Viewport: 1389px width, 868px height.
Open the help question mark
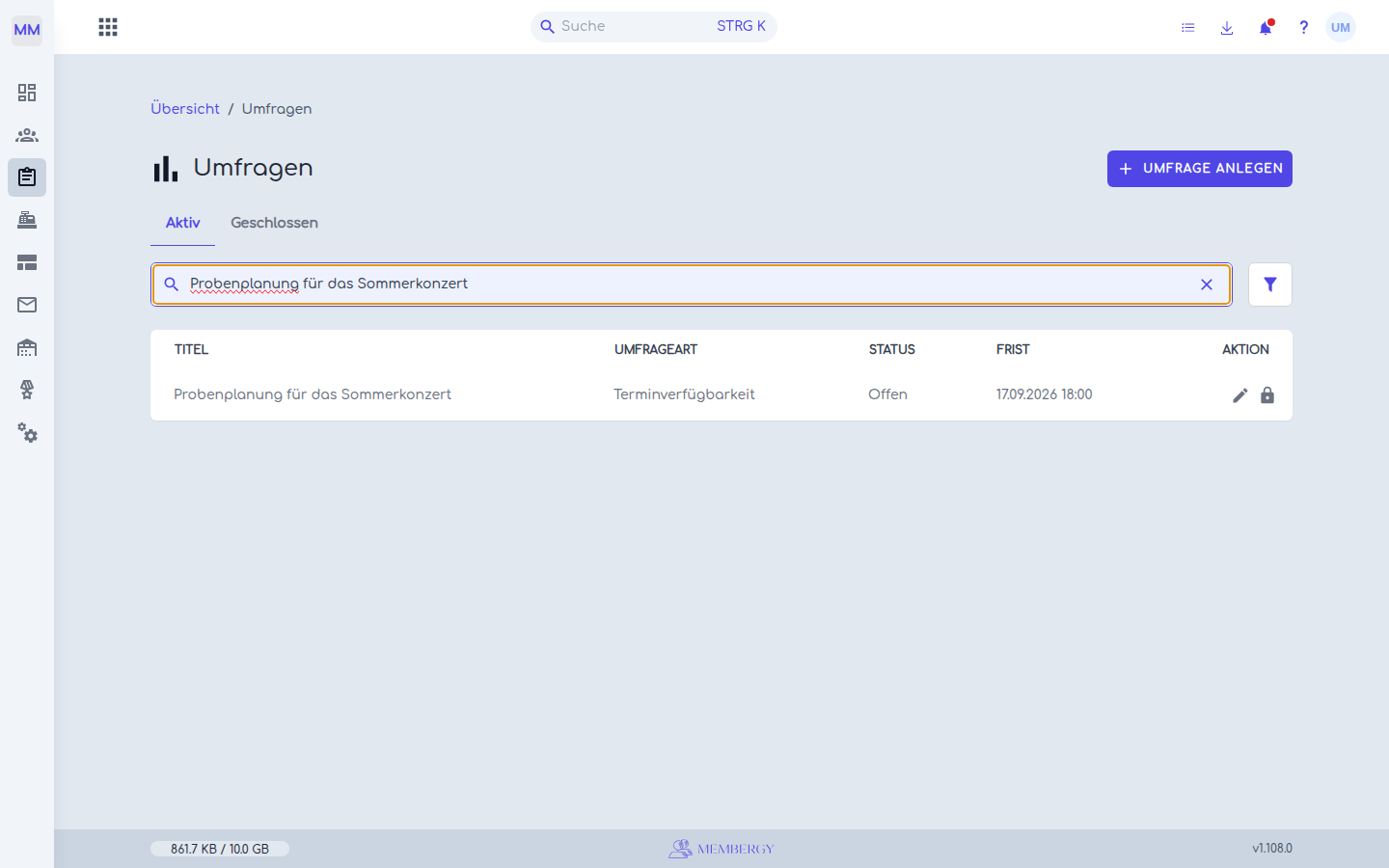coord(1303,27)
